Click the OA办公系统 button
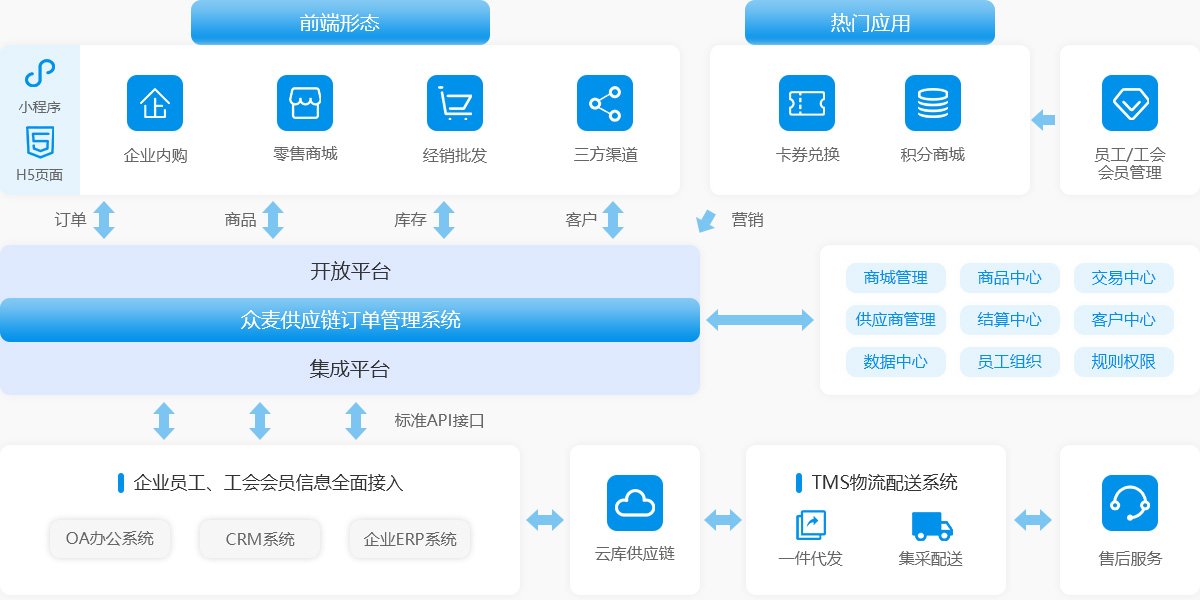1200x600 pixels. coord(110,539)
